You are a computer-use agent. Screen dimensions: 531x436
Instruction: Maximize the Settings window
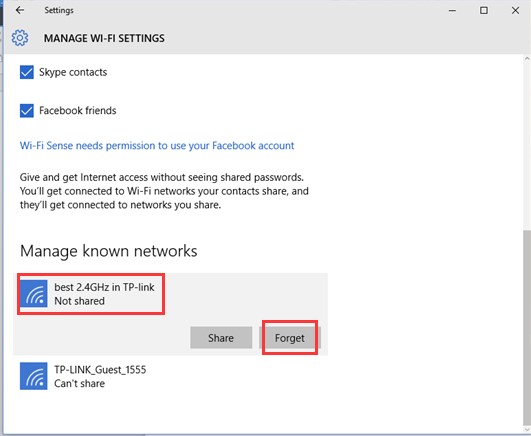484,11
